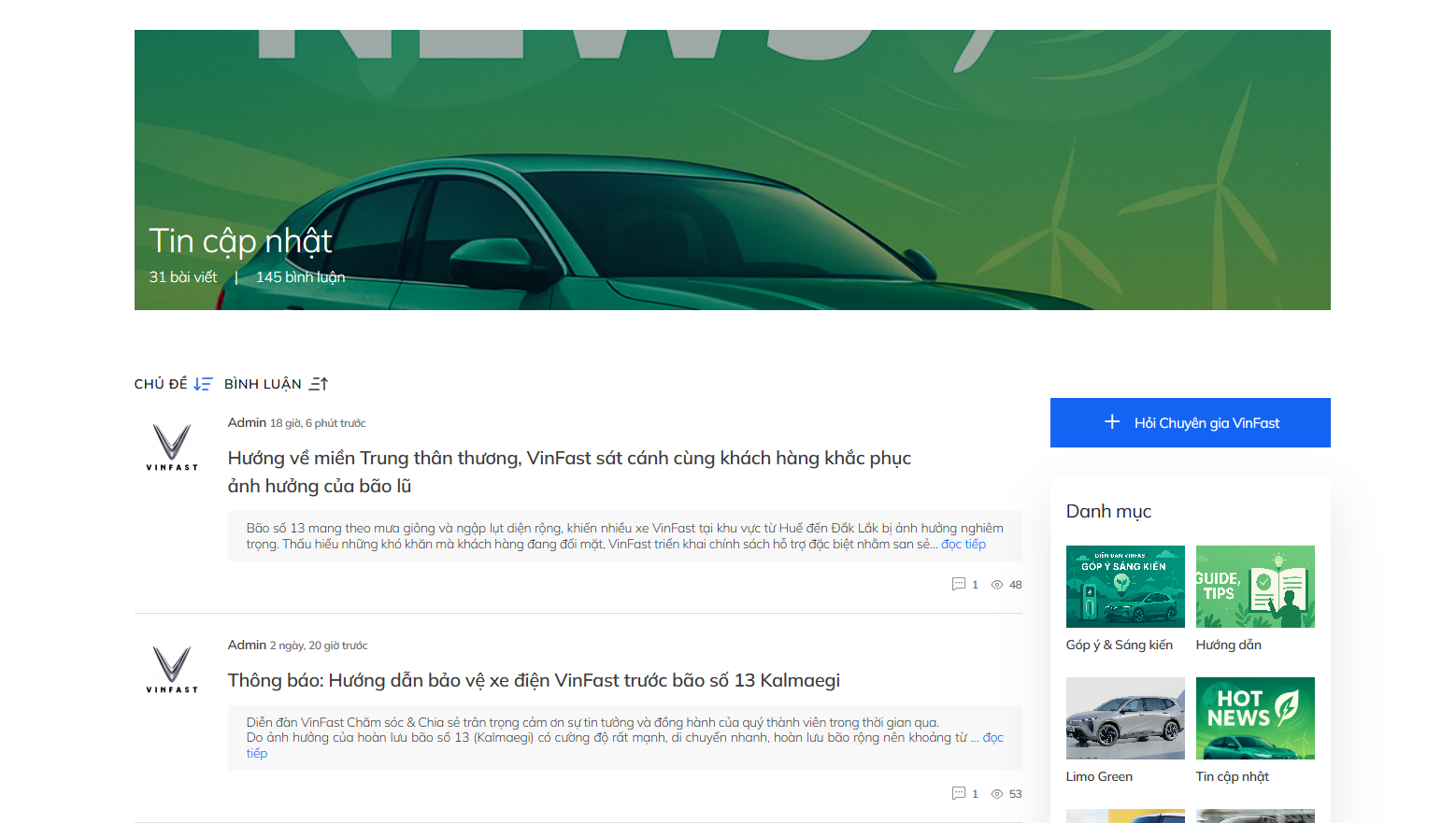
Task: Click VinFast avatar on first post
Action: pos(172,447)
